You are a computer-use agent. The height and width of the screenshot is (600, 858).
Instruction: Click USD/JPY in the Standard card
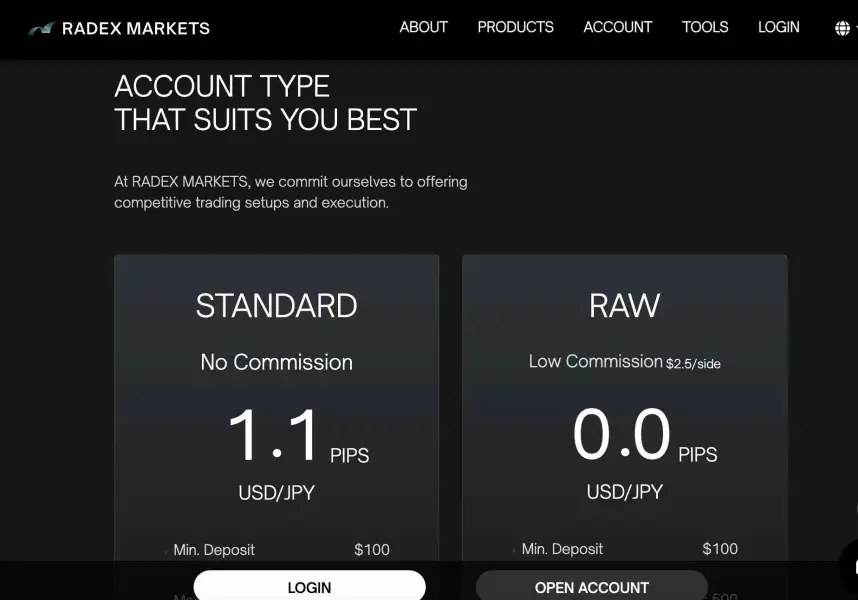point(276,492)
